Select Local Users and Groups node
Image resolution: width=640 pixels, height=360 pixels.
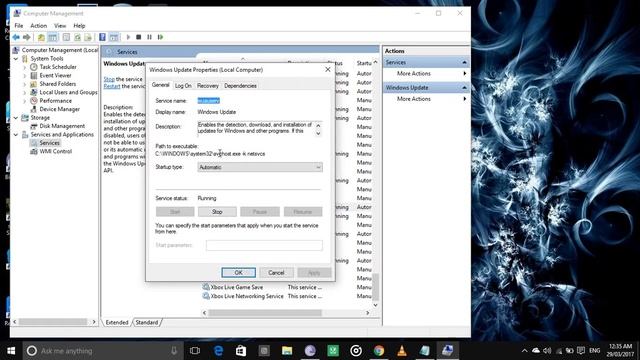[69, 92]
